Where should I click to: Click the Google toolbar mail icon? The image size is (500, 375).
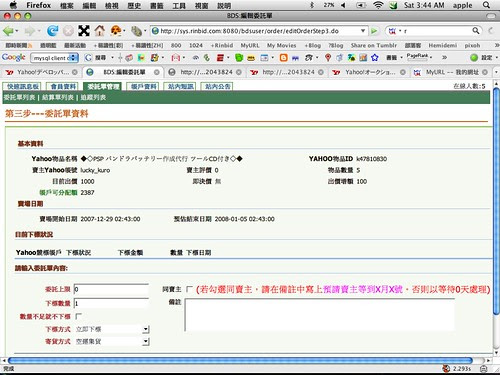coord(175,58)
